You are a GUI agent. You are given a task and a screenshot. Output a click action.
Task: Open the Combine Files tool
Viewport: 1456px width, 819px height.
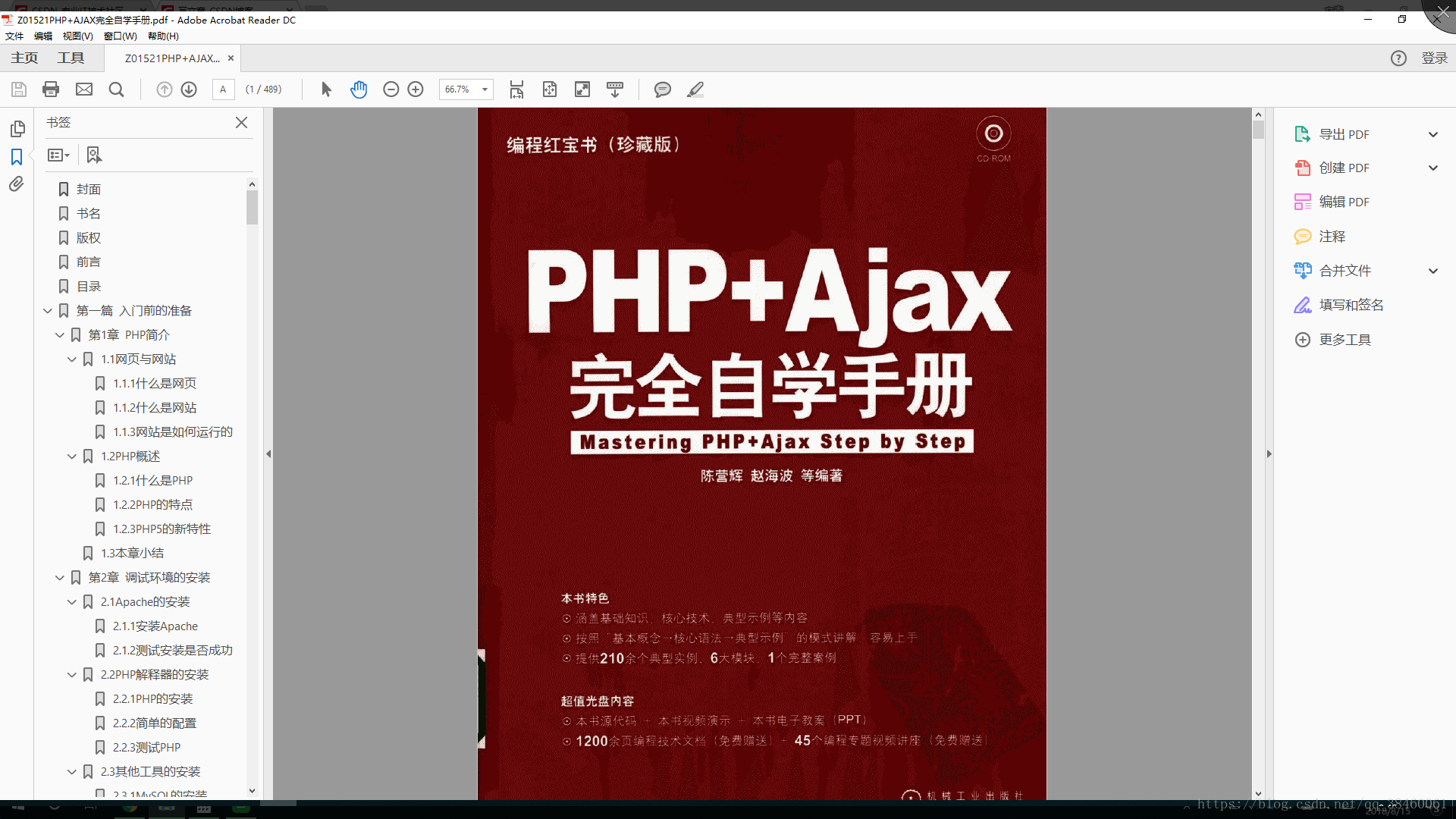(x=1345, y=271)
